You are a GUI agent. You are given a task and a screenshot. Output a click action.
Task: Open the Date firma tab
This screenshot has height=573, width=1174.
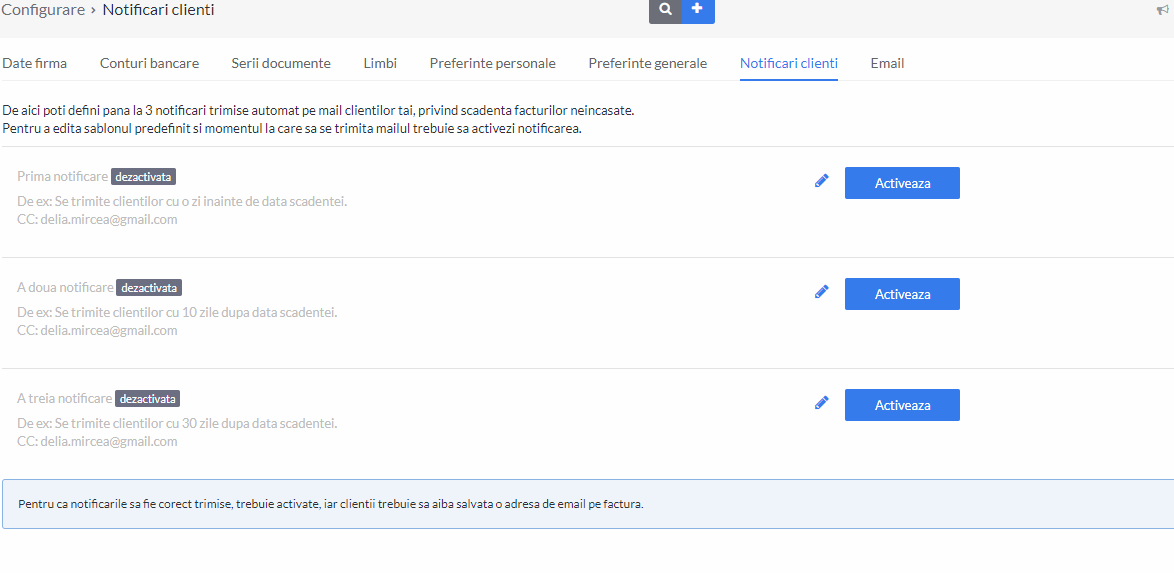tap(34, 64)
